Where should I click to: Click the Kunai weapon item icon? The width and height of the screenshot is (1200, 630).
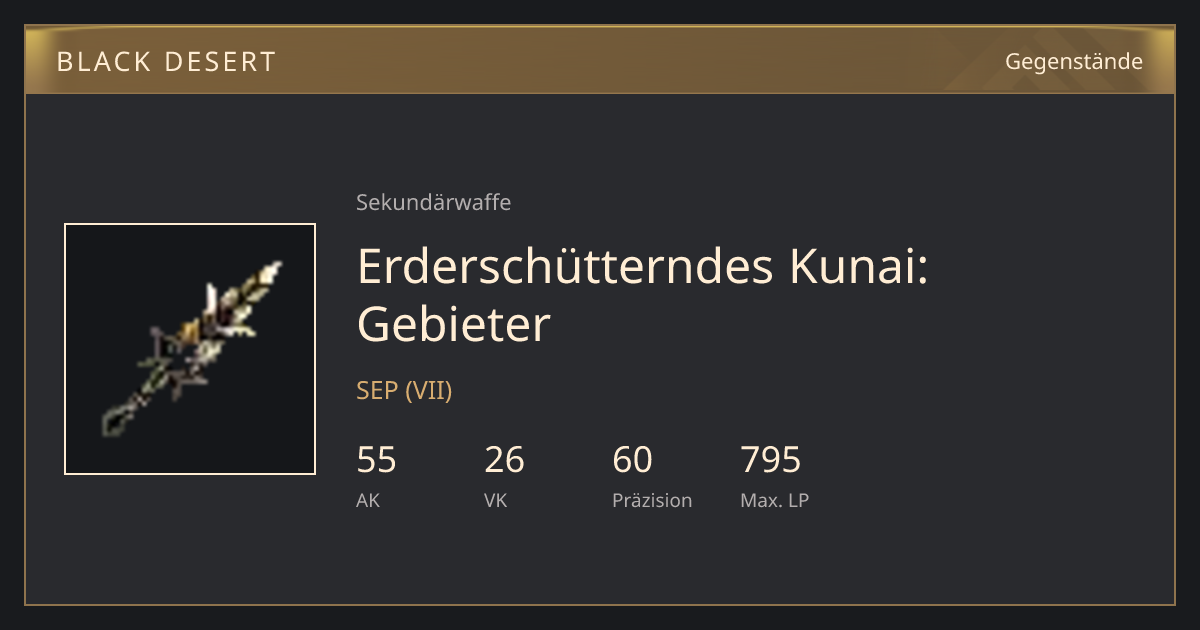tap(190, 349)
